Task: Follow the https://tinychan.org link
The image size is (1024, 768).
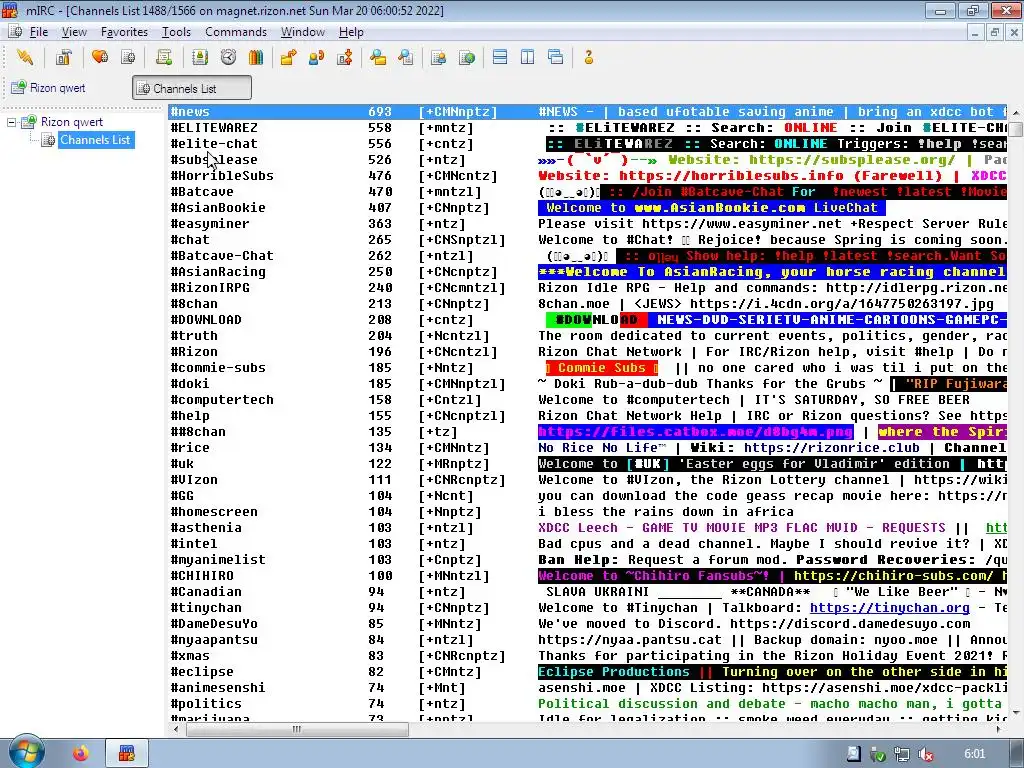Action: (889, 608)
